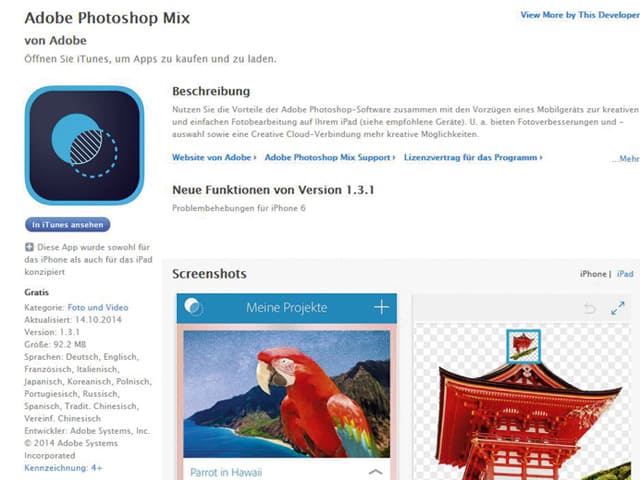The height and width of the screenshot is (480, 640).
Task: Click the plus icon in Meine Projekte header
Action: click(381, 307)
